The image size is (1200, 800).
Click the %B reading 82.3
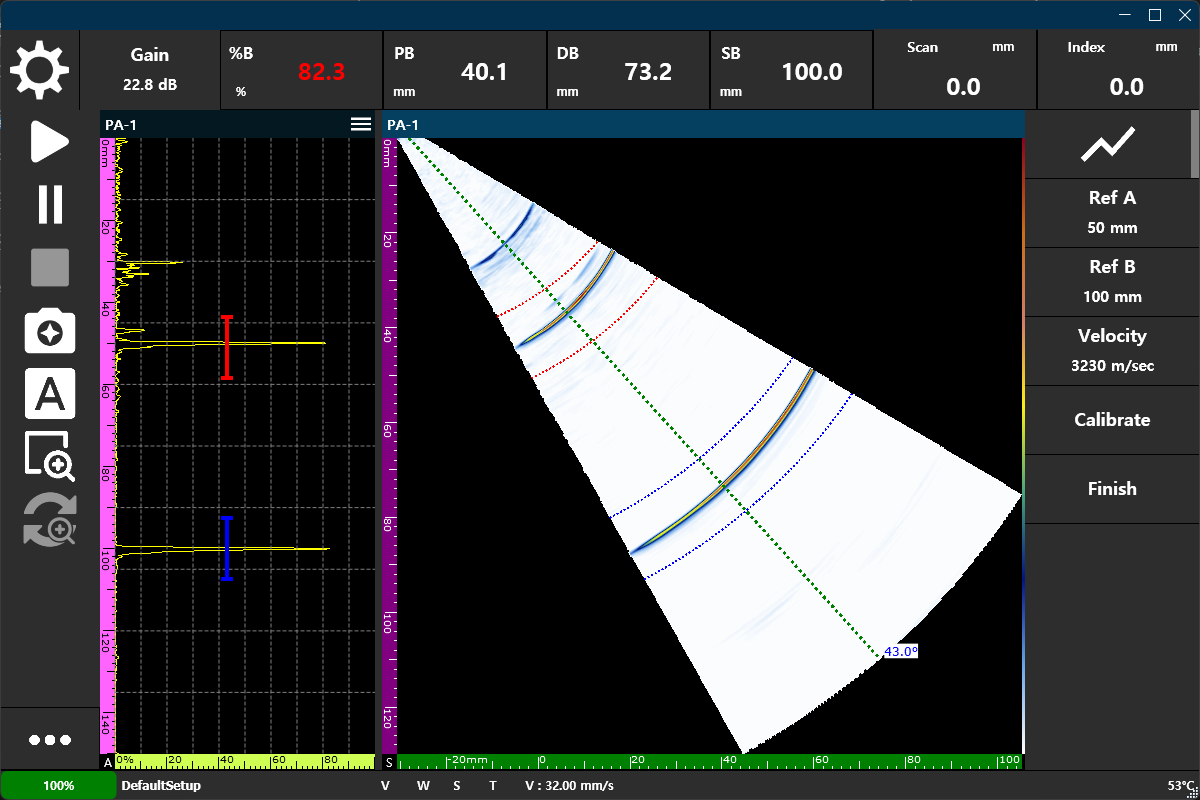click(x=302, y=70)
